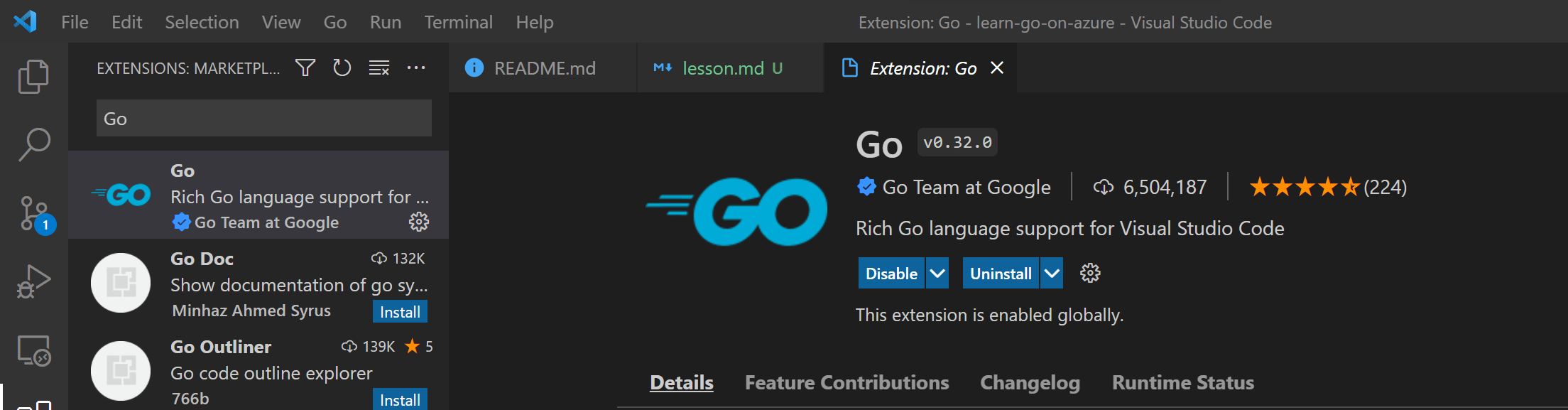The height and width of the screenshot is (410, 1568).
Task: Click the Extensions: Marketplace panel title
Action: click(188, 68)
